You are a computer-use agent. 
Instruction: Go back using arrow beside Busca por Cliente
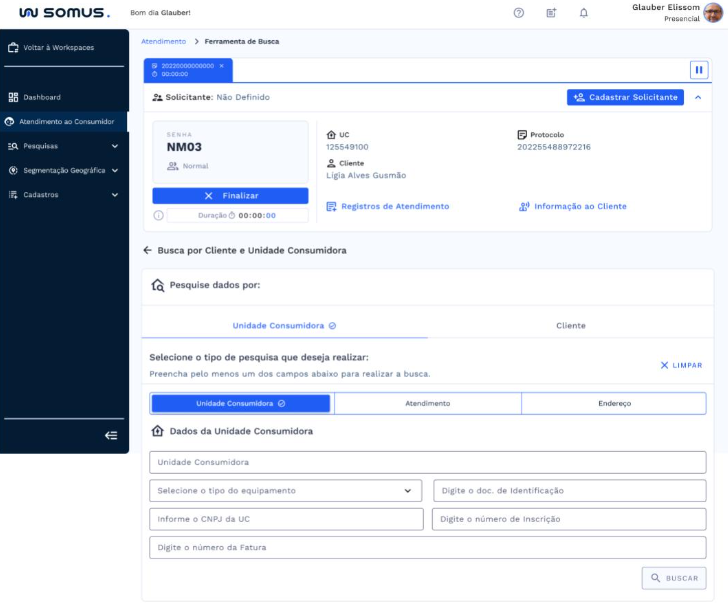tap(147, 250)
